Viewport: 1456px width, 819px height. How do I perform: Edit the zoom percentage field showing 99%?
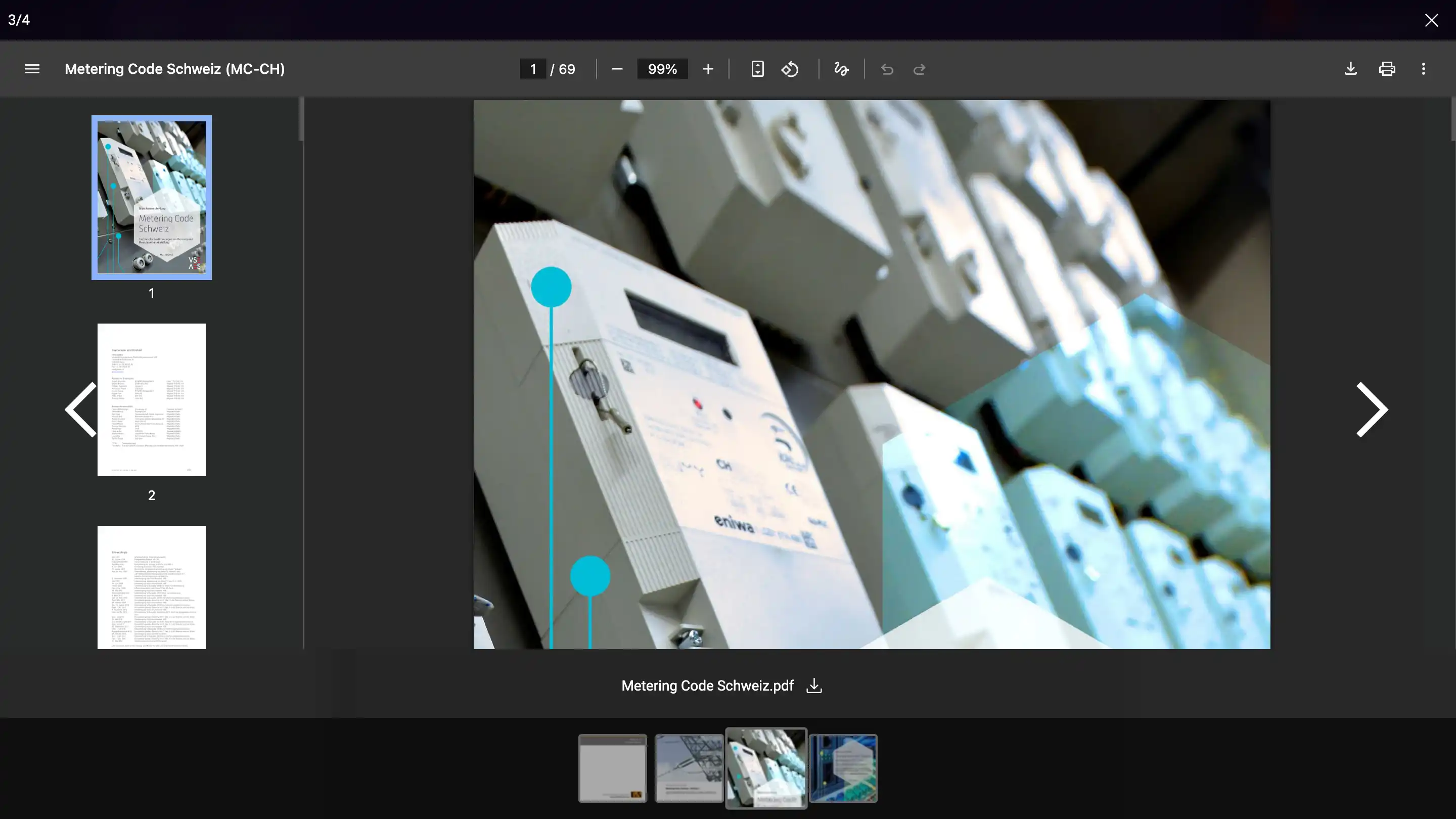662,68
